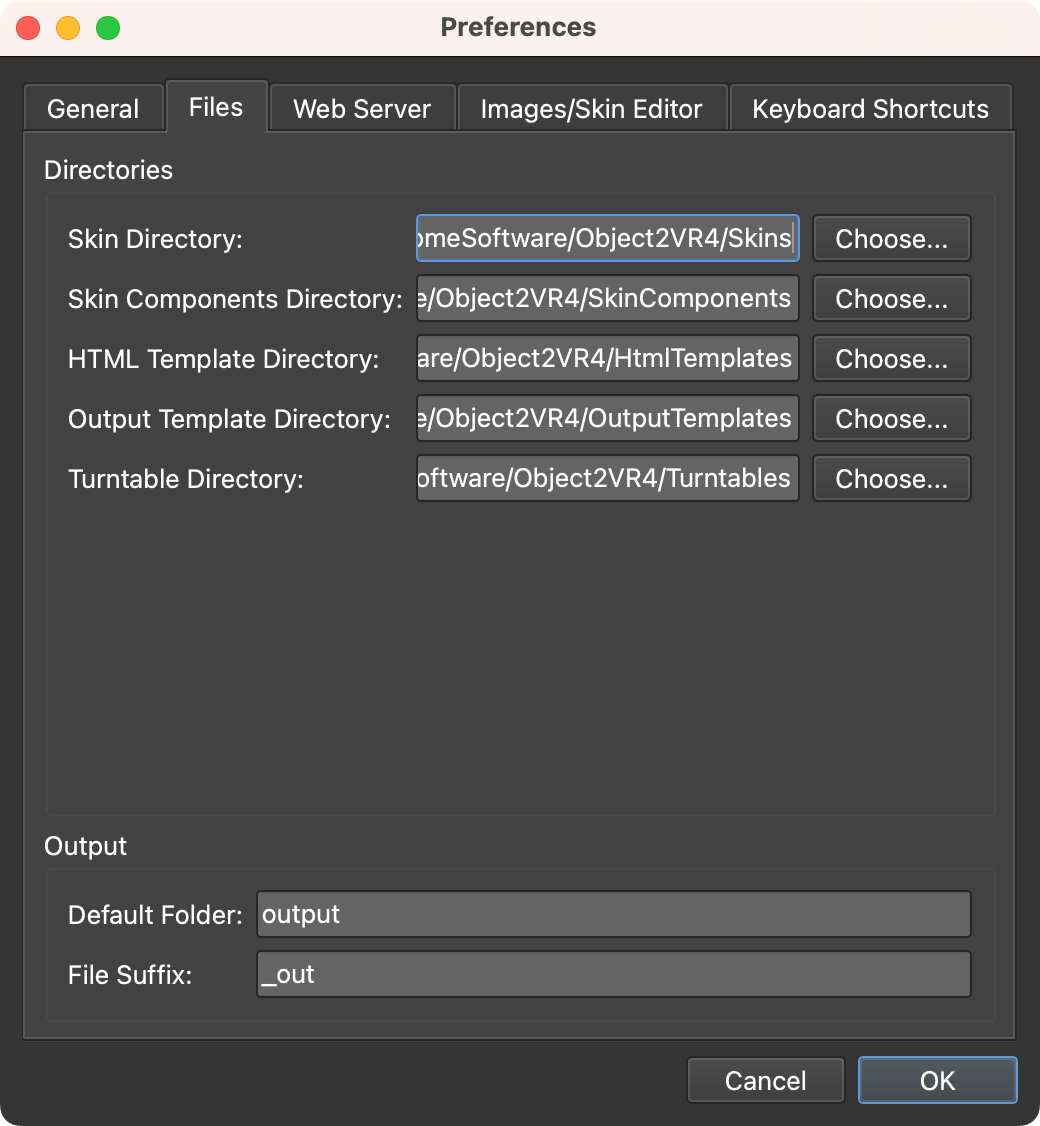Click the Turntable Directory path field
This screenshot has height=1126, width=1040.
point(608,478)
